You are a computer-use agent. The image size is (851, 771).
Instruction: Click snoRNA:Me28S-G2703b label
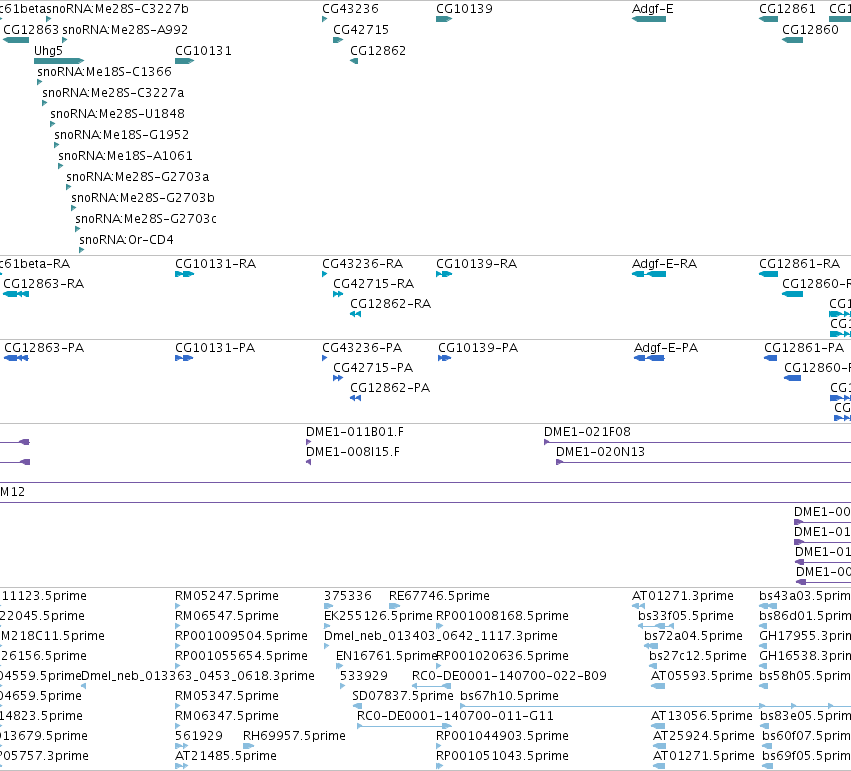[x=143, y=198]
